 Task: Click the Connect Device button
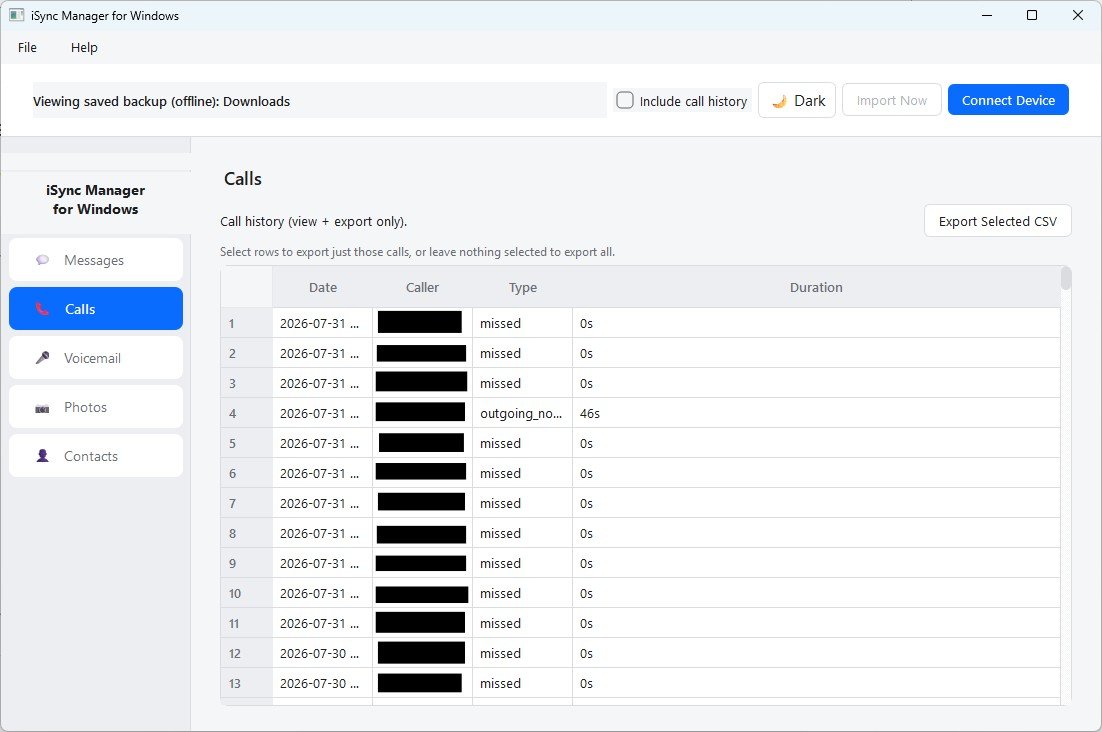tap(1008, 100)
